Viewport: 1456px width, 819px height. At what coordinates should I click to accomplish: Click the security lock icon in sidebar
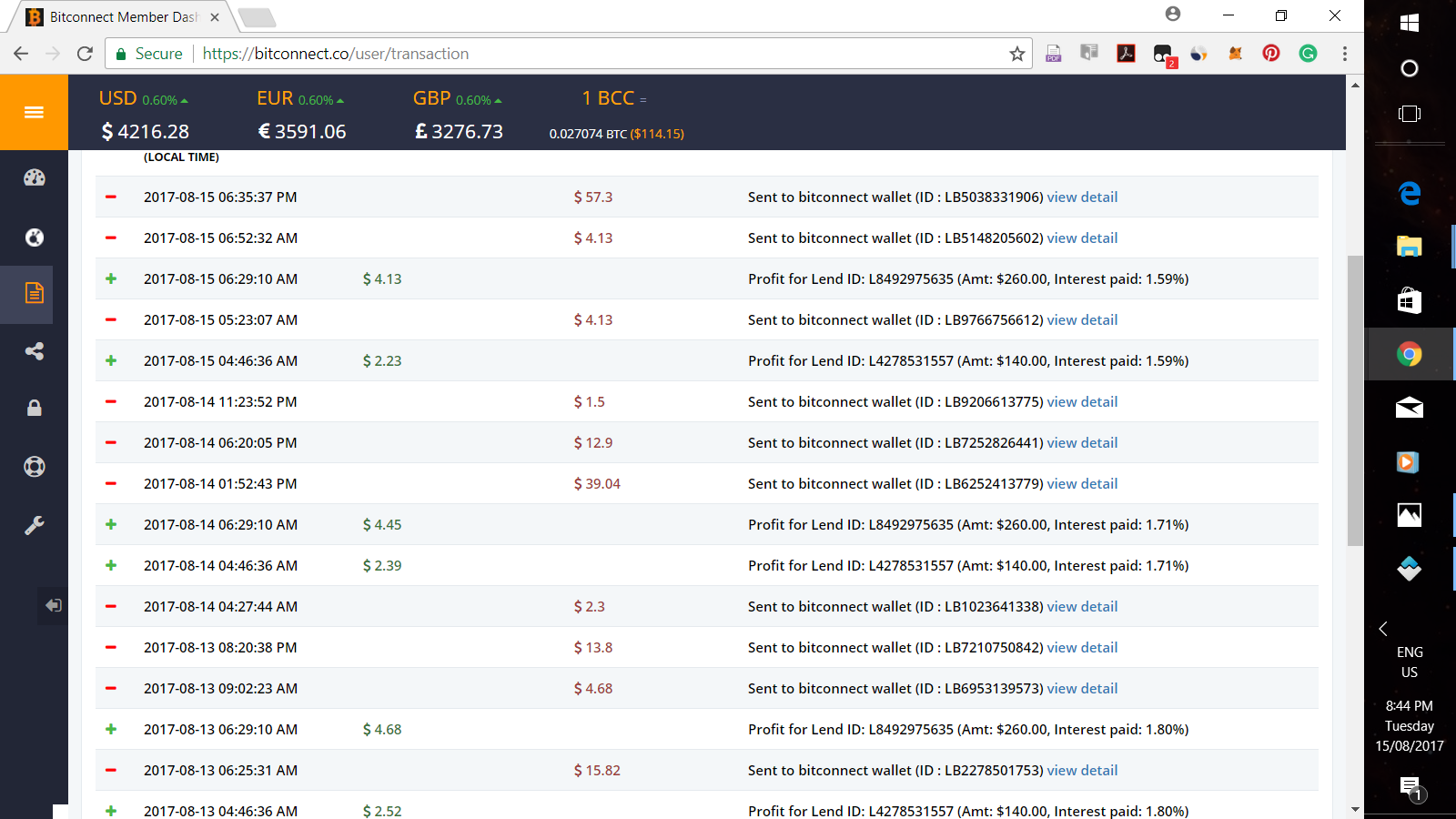click(x=34, y=408)
